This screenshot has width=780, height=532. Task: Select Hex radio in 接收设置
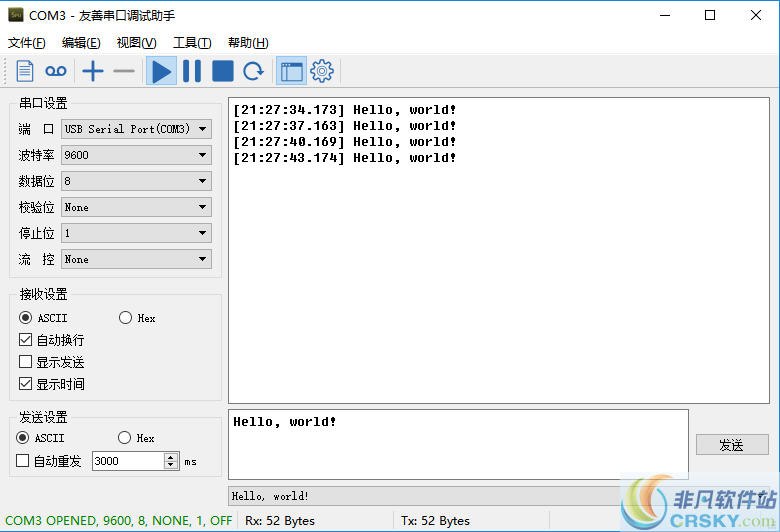[126, 318]
